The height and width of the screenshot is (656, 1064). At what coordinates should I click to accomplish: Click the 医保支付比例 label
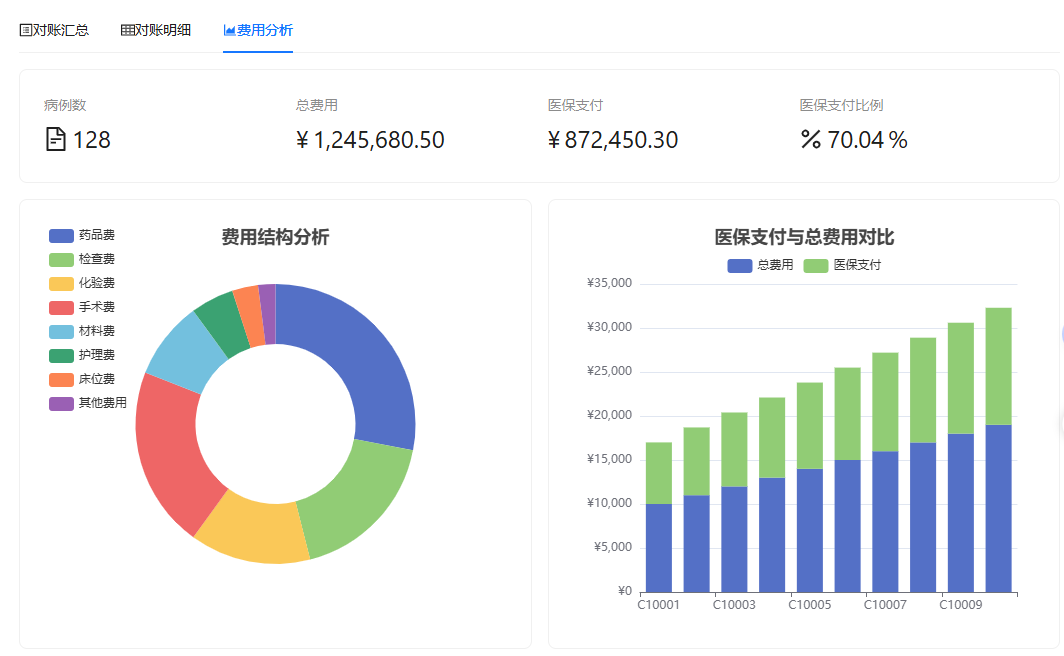[x=841, y=105]
